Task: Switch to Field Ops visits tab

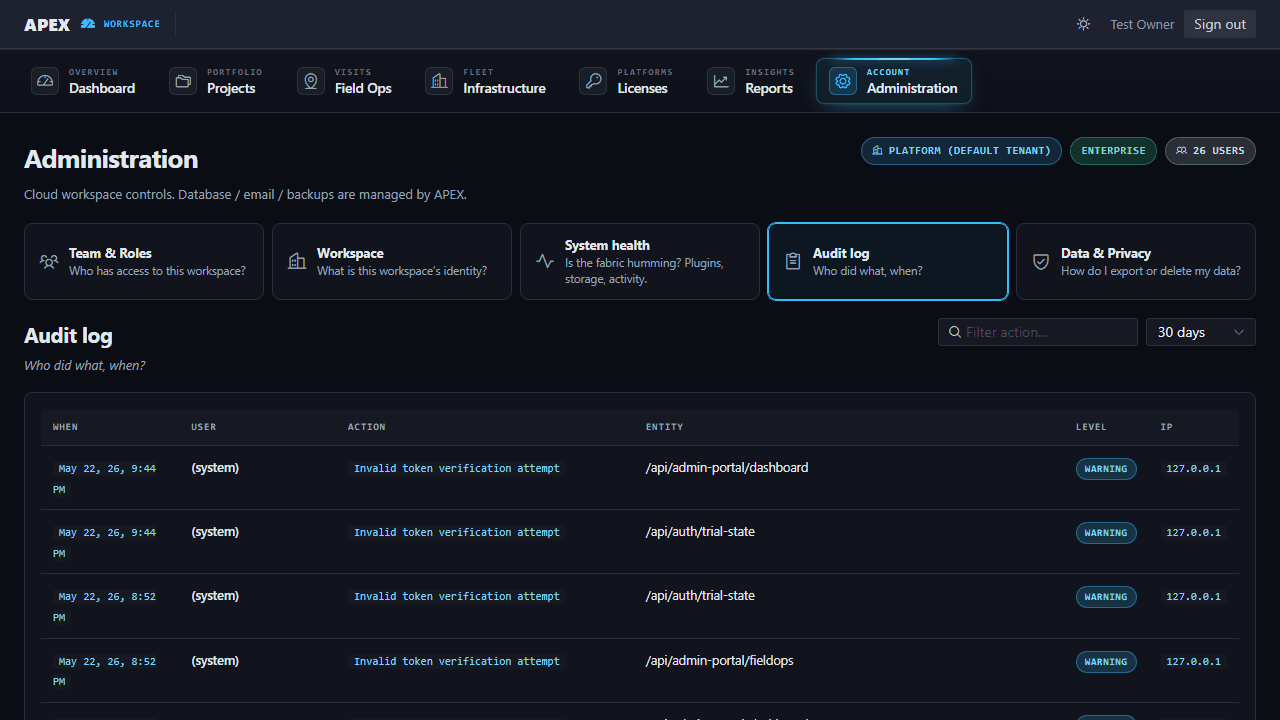Action: 345,81
